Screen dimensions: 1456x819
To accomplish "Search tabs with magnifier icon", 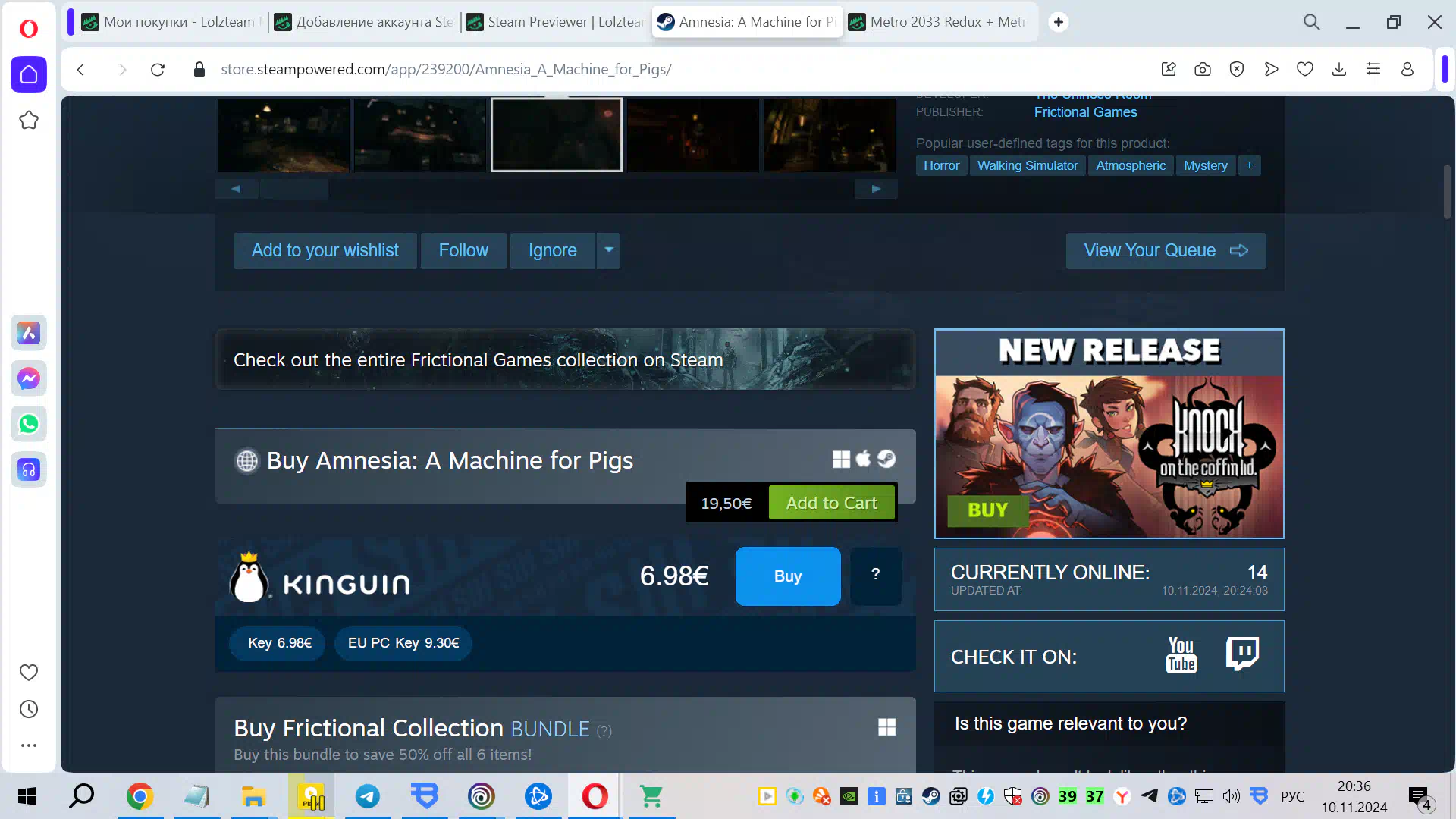I will click(x=1312, y=22).
